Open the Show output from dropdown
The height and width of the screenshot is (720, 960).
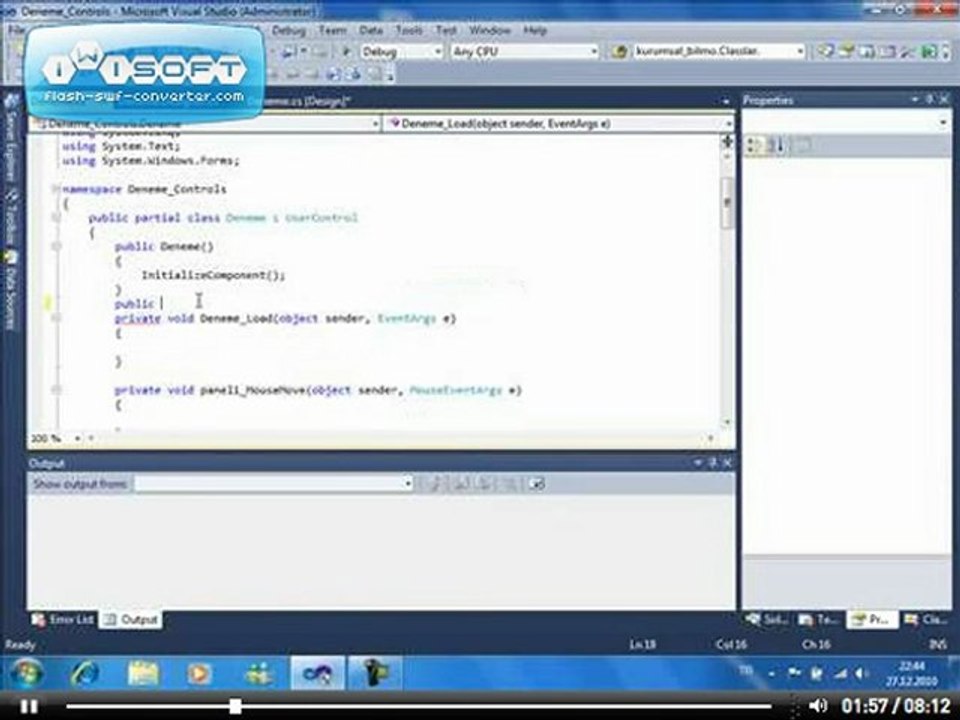(273, 484)
